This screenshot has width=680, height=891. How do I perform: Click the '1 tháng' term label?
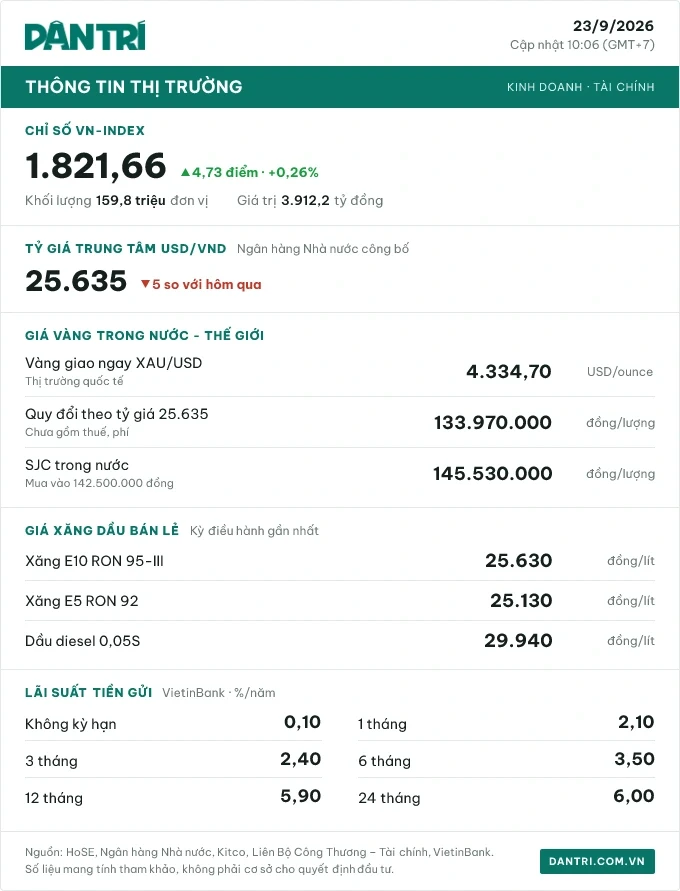point(382,725)
